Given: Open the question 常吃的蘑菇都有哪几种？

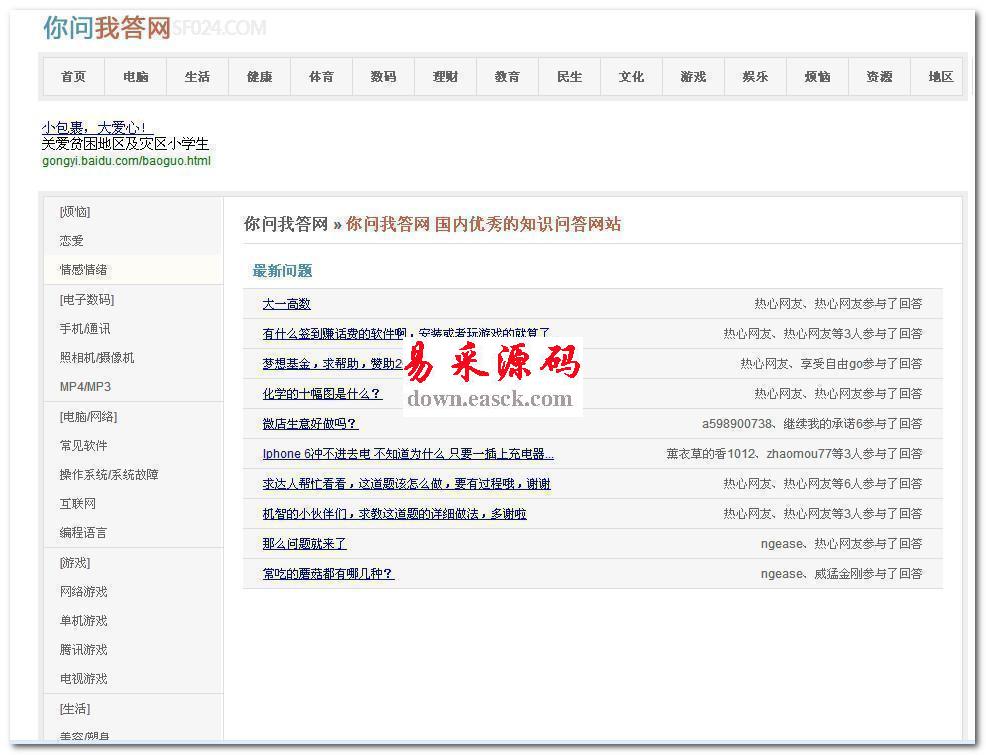Looking at the screenshot, I should click(328, 574).
